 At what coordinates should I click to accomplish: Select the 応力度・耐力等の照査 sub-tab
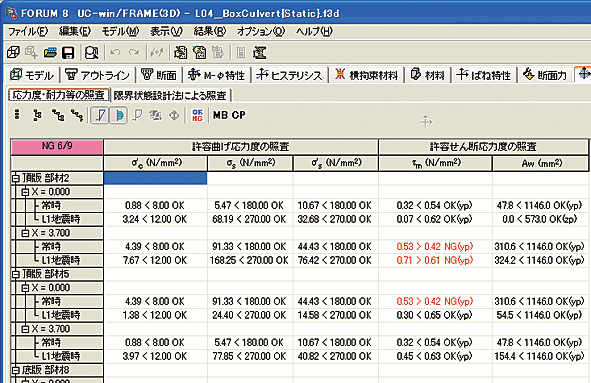58,95
